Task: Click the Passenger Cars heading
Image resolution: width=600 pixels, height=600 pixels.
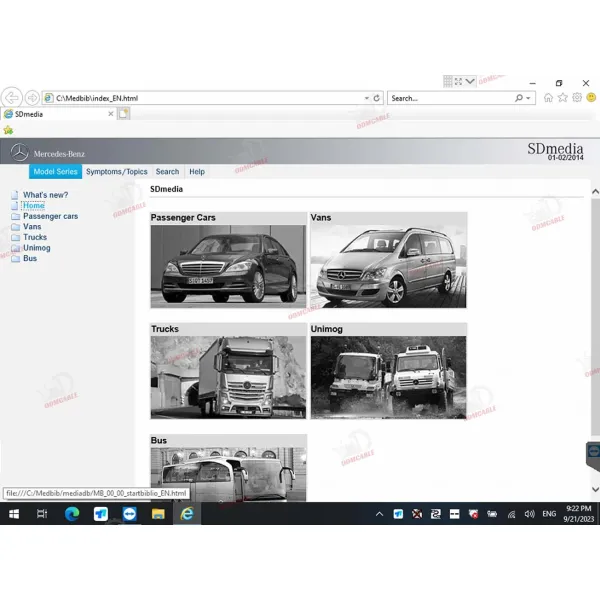Action: 183,217
